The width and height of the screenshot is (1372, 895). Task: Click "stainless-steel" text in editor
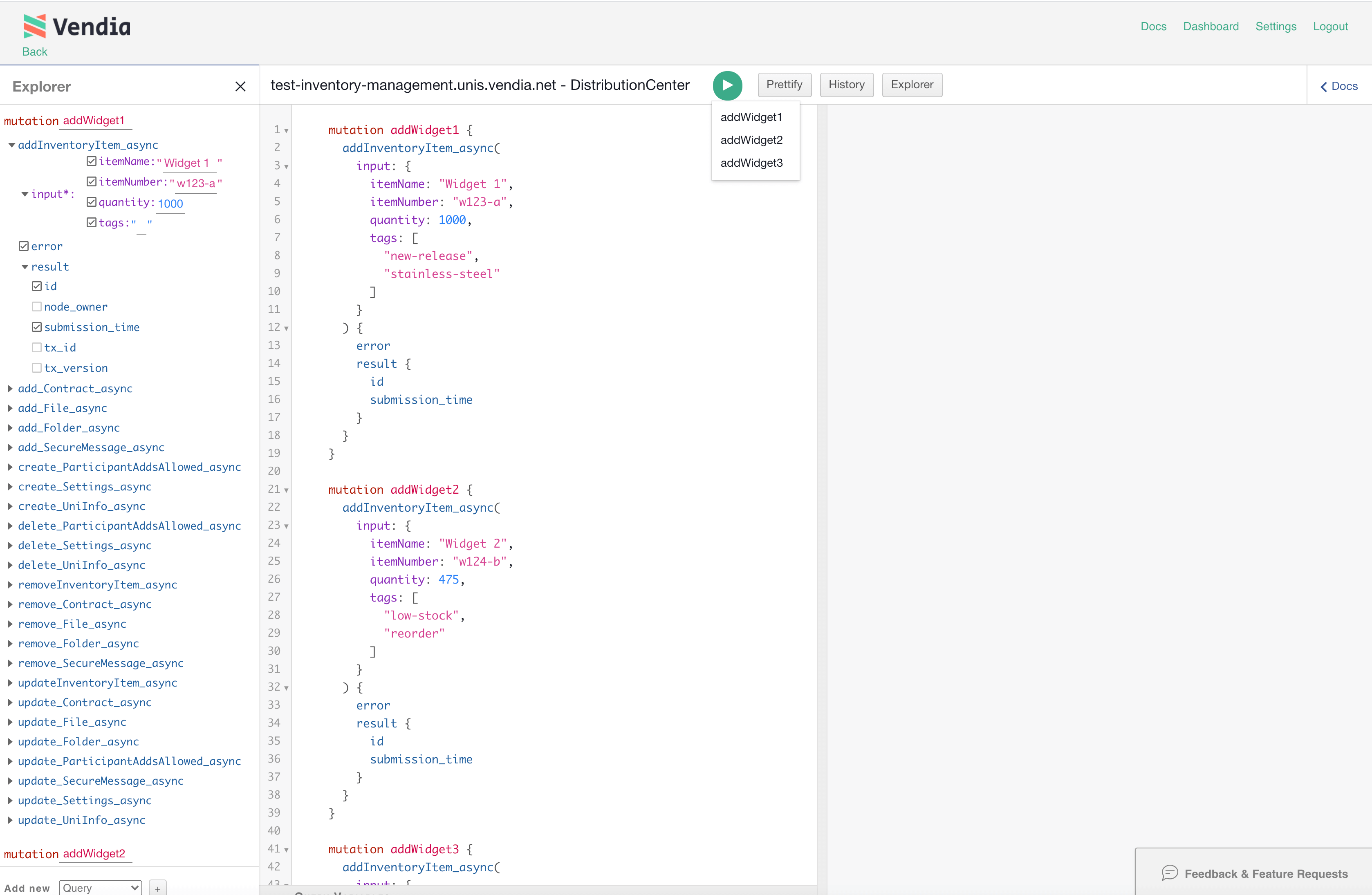(442, 274)
